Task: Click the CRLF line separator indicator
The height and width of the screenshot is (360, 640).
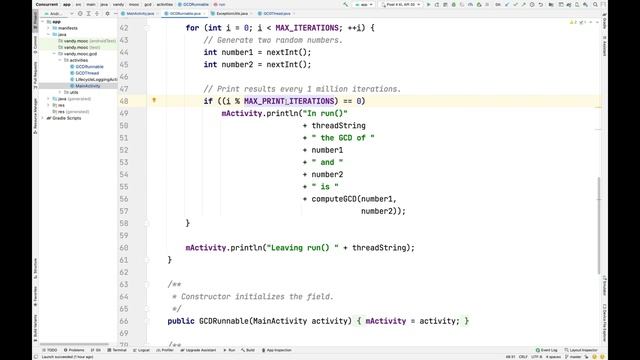Action: pyautogui.click(x=523, y=357)
